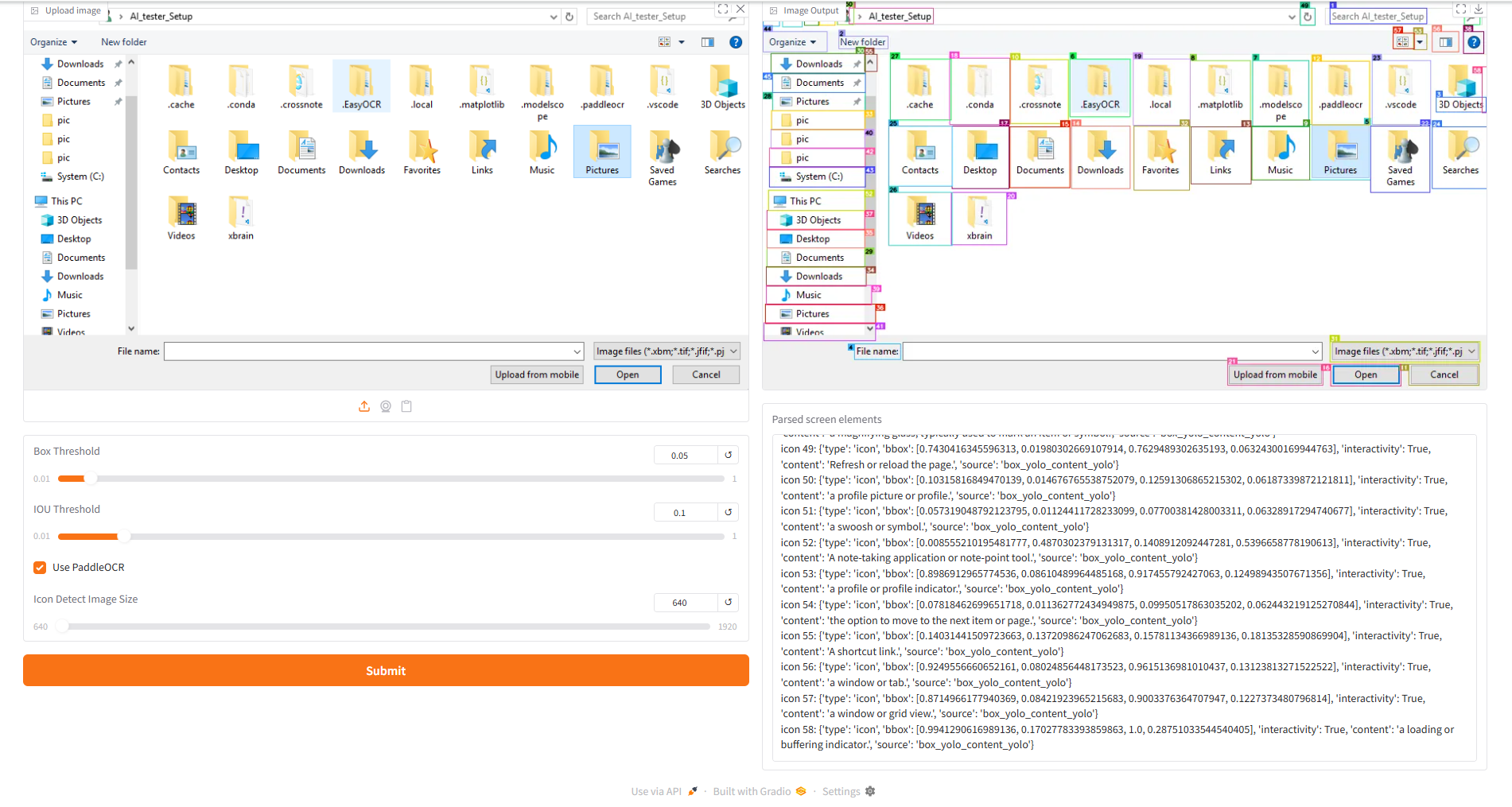1512x807 pixels.
Task: Select the .conda folder in Upload image panel
Action: [241, 87]
